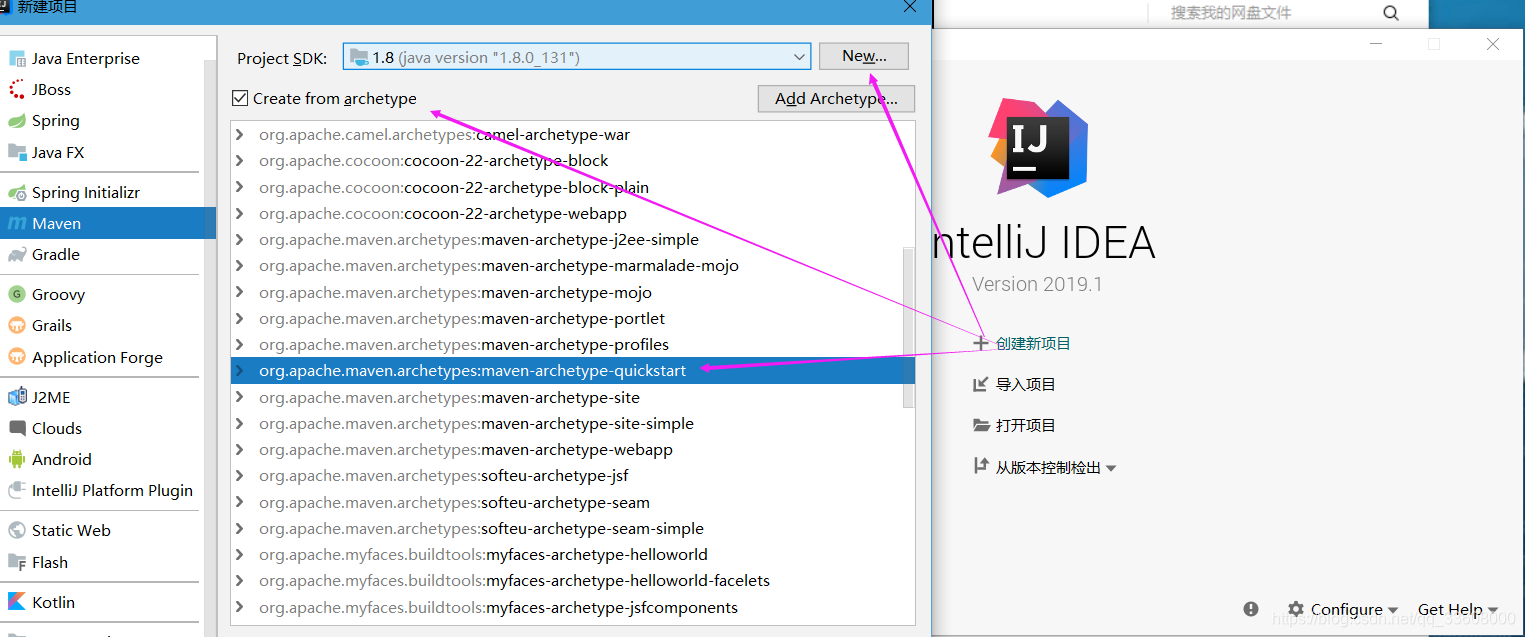
Task: Click the events warning icon in welcome window
Action: click(1251, 609)
